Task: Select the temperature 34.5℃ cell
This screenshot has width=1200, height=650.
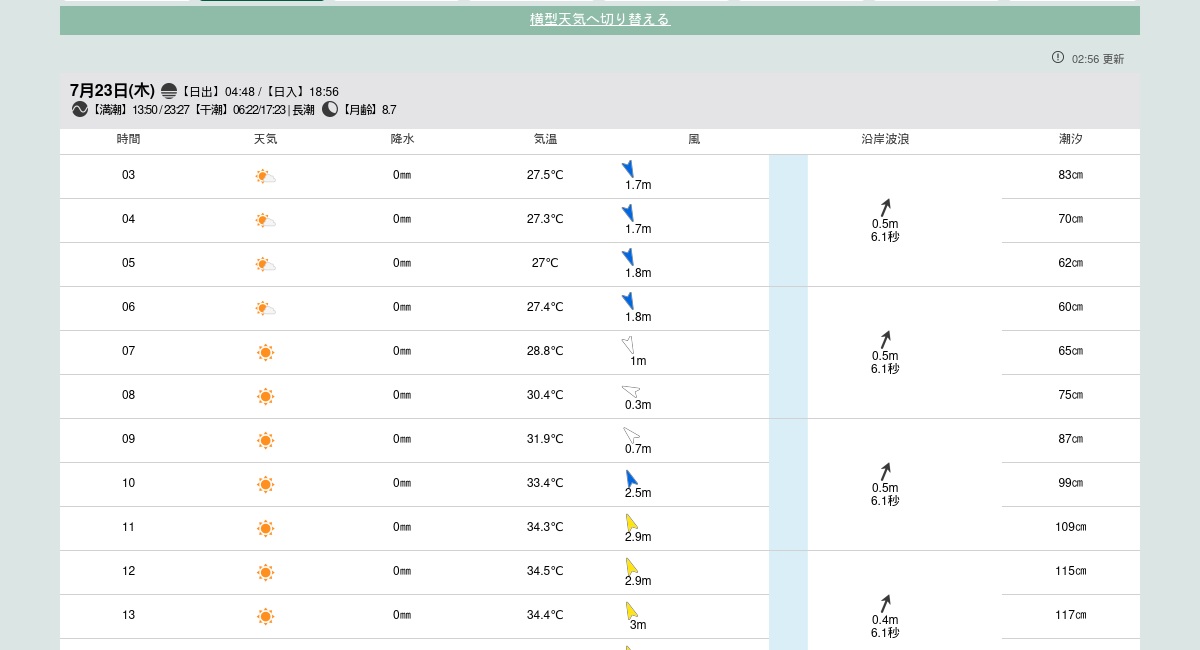Action: [545, 571]
